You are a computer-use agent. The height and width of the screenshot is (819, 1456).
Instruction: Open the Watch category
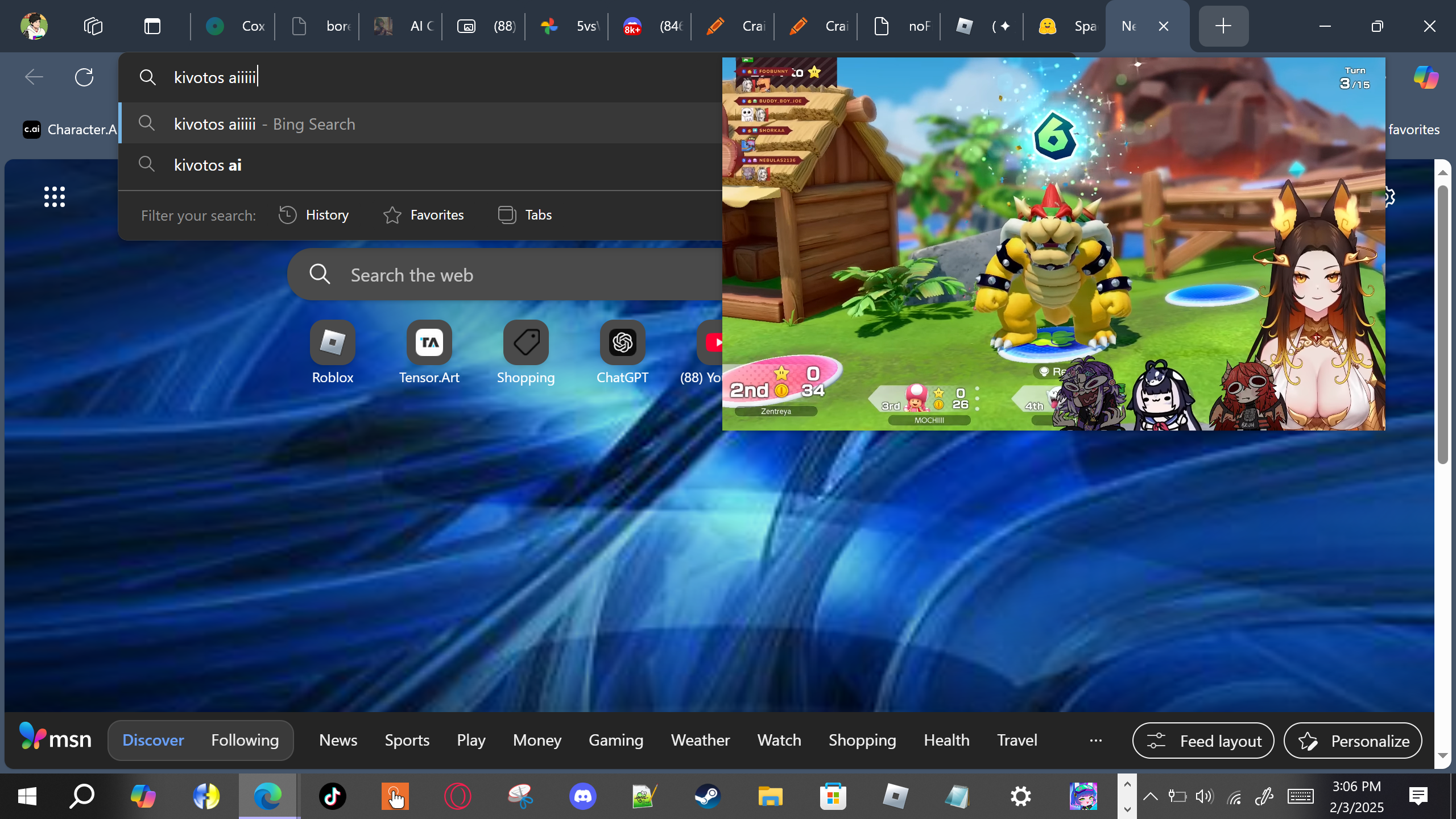point(779,740)
